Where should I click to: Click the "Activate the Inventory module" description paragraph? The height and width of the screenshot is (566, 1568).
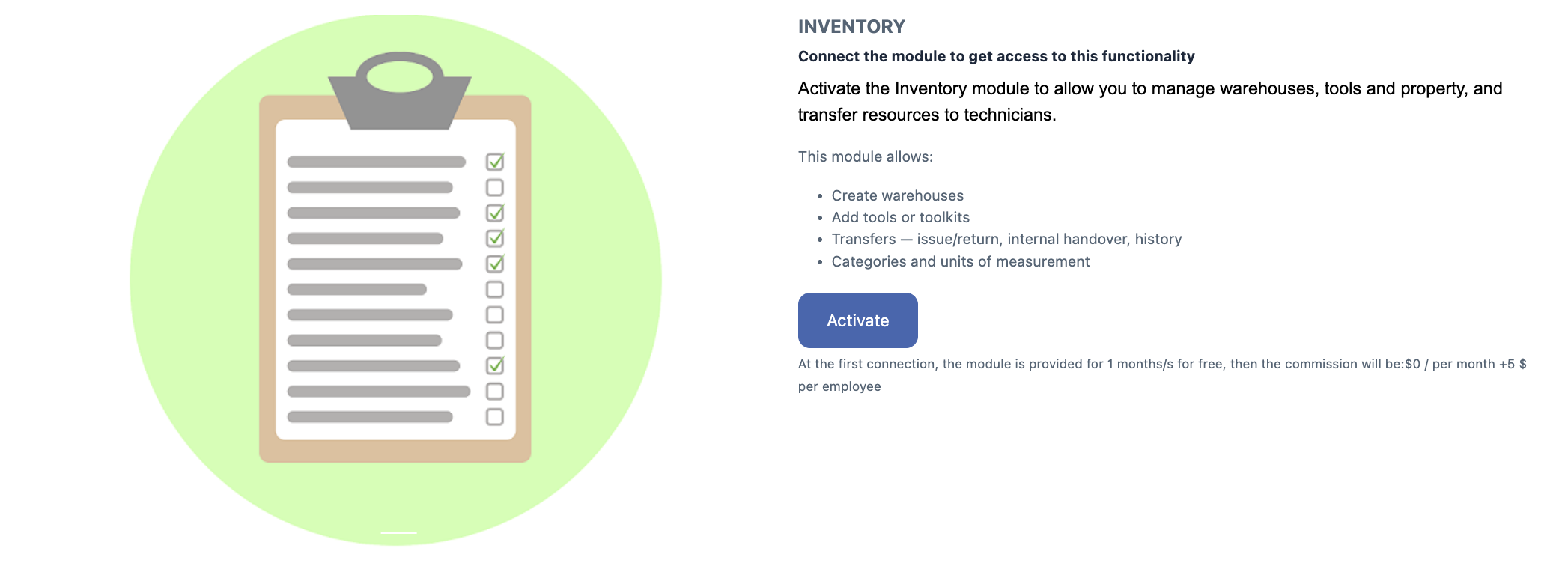(x=1149, y=101)
